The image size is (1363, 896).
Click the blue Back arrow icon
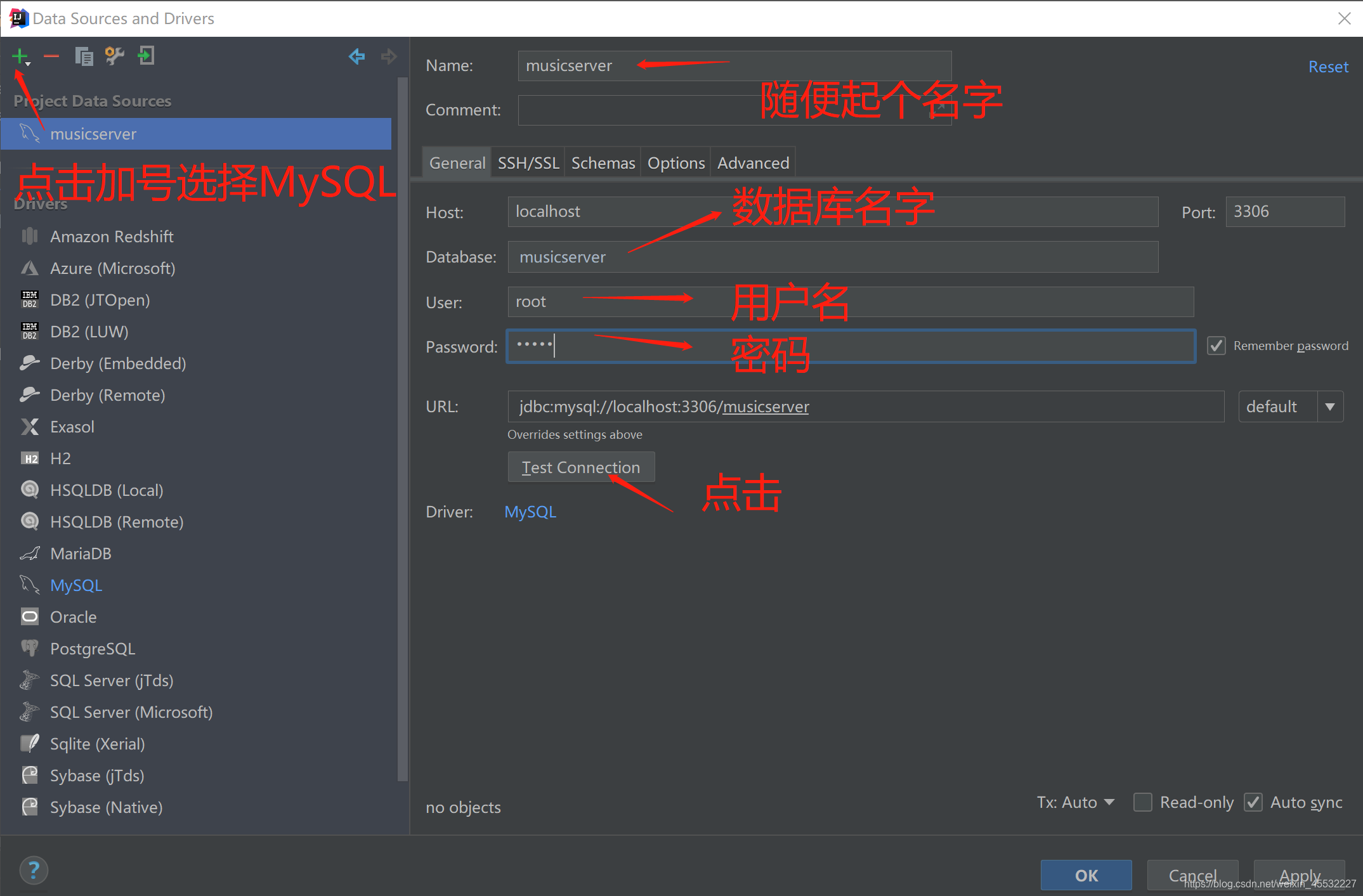(356, 56)
